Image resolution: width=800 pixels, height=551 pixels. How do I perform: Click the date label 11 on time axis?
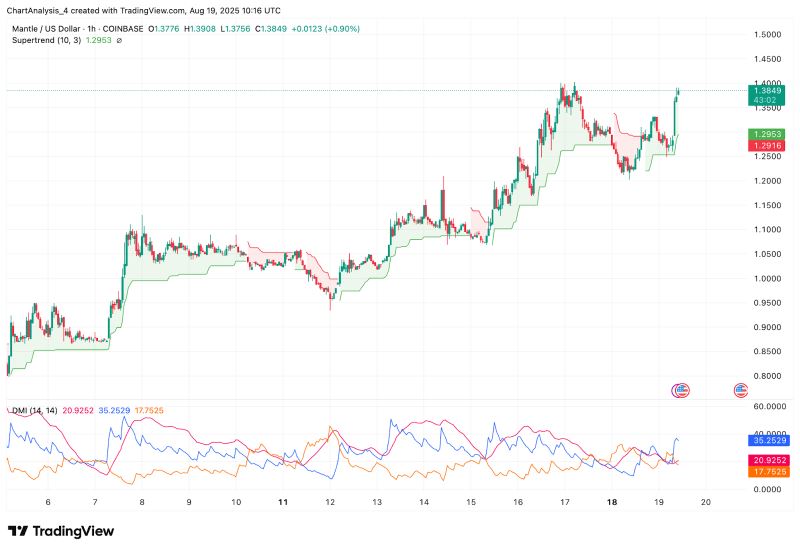click(284, 503)
